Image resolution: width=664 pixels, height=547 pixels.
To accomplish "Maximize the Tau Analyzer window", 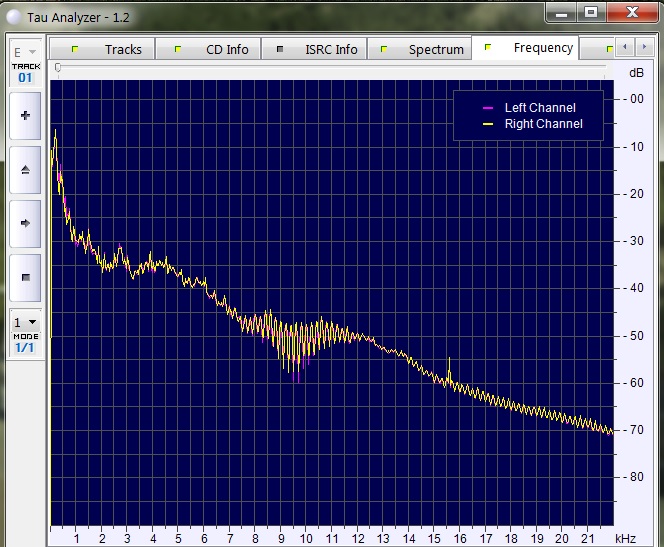I will pos(591,12).
